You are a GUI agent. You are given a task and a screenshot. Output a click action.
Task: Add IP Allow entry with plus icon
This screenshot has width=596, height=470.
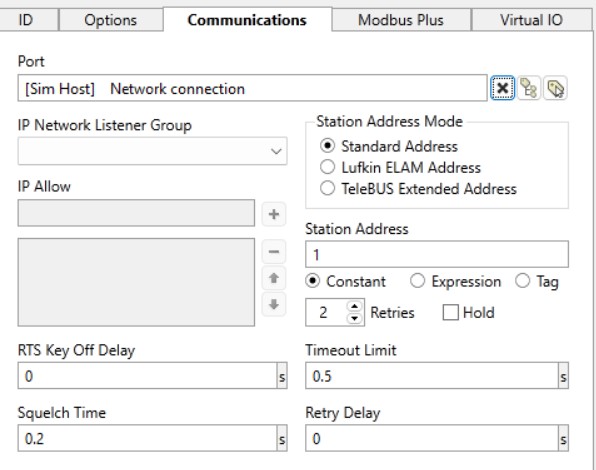pos(274,214)
